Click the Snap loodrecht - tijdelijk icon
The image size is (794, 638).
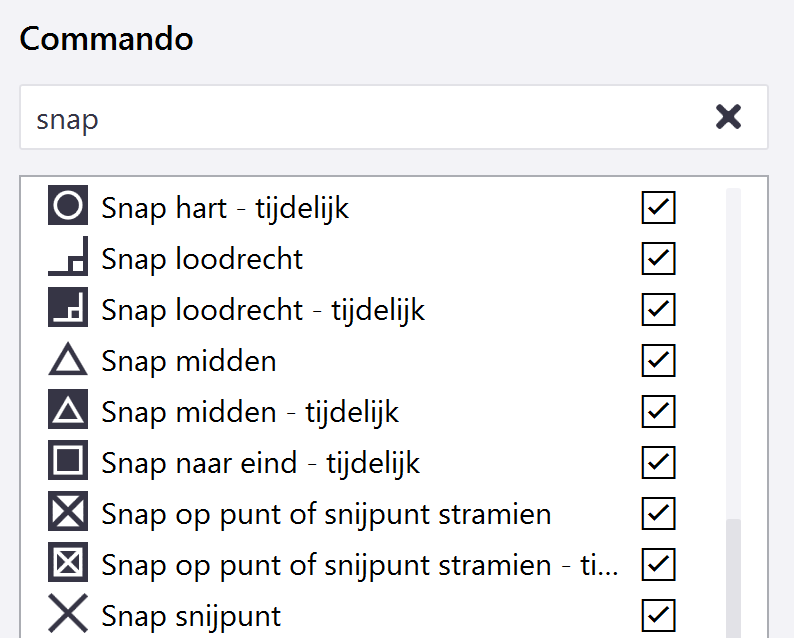(68, 309)
